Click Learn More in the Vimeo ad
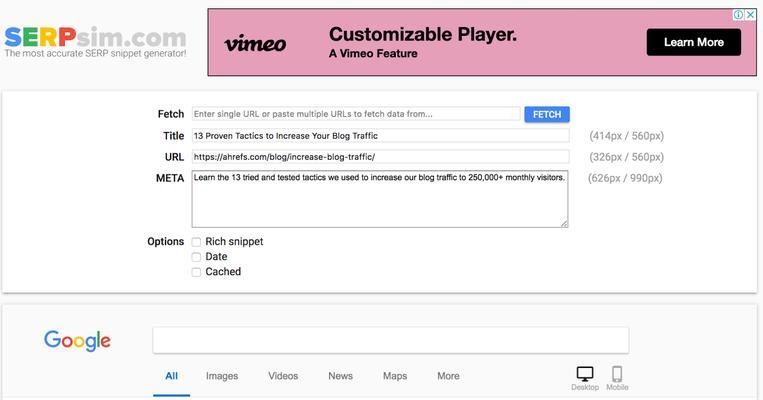Viewport: 763px width, 400px height. (694, 42)
